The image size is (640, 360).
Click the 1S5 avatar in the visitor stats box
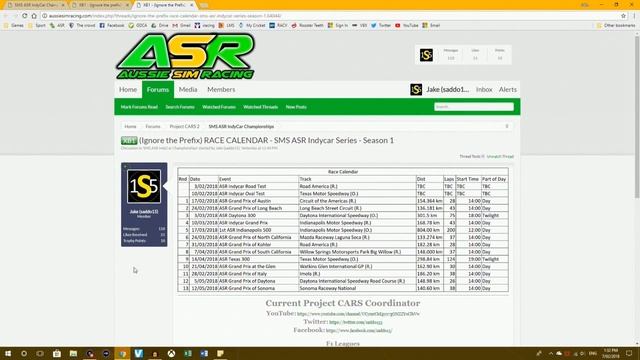click(x=426, y=55)
